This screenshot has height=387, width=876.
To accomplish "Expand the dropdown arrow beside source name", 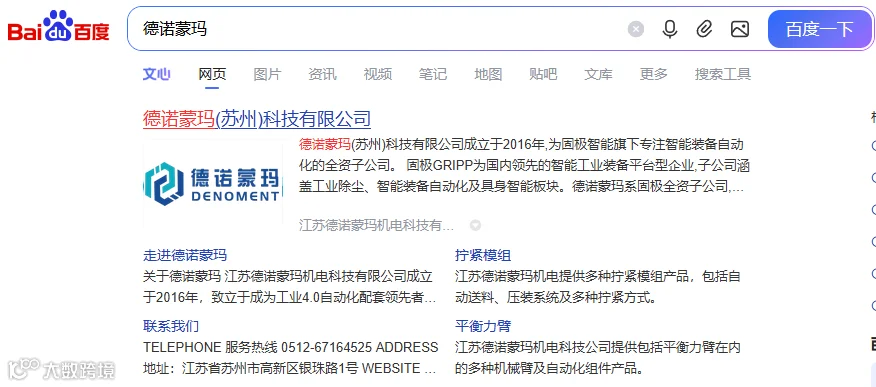I will point(475,226).
